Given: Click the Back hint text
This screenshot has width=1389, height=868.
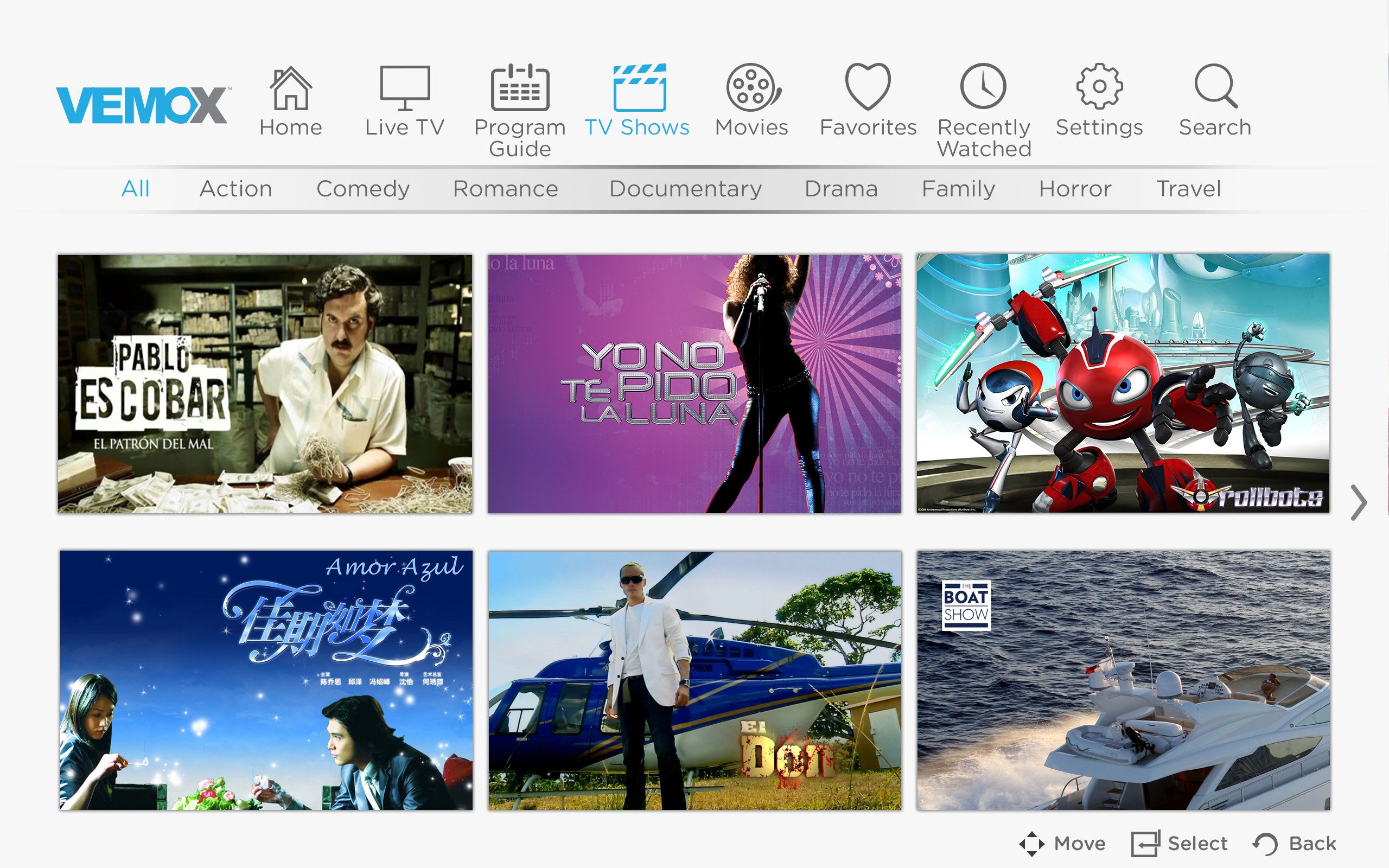Looking at the screenshot, I should pyautogui.click(x=1312, y=844).
